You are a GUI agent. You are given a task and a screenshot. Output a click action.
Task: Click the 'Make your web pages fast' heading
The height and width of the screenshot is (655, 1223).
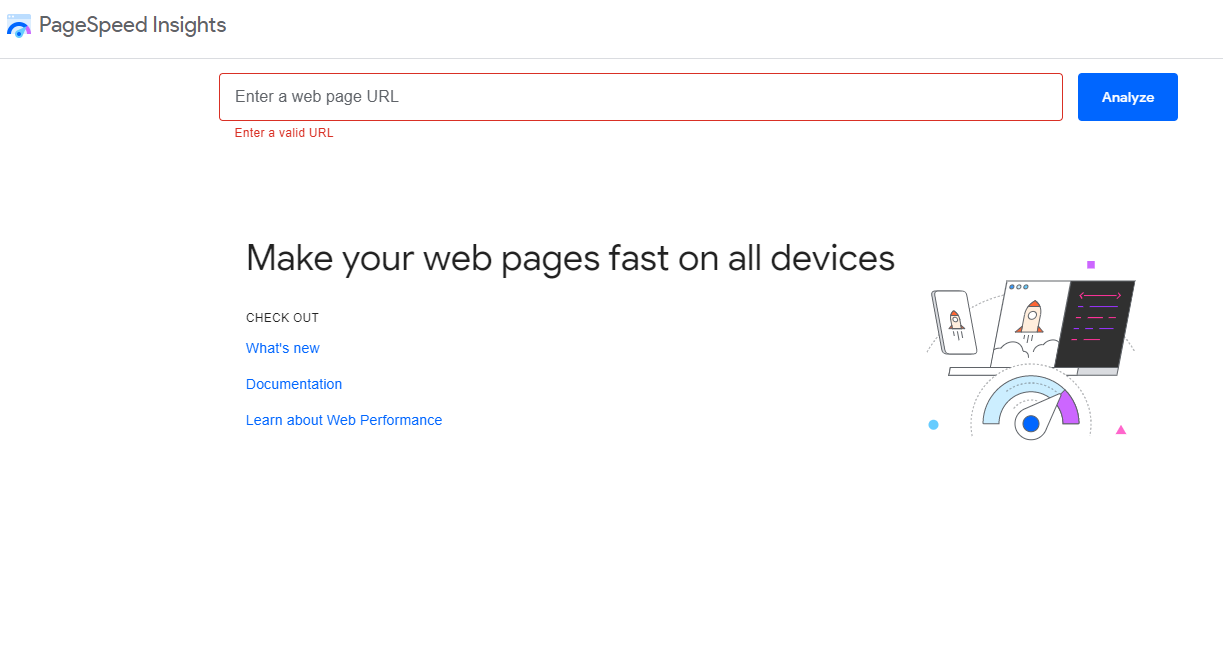pyautogui.click(x=570, y=258)
